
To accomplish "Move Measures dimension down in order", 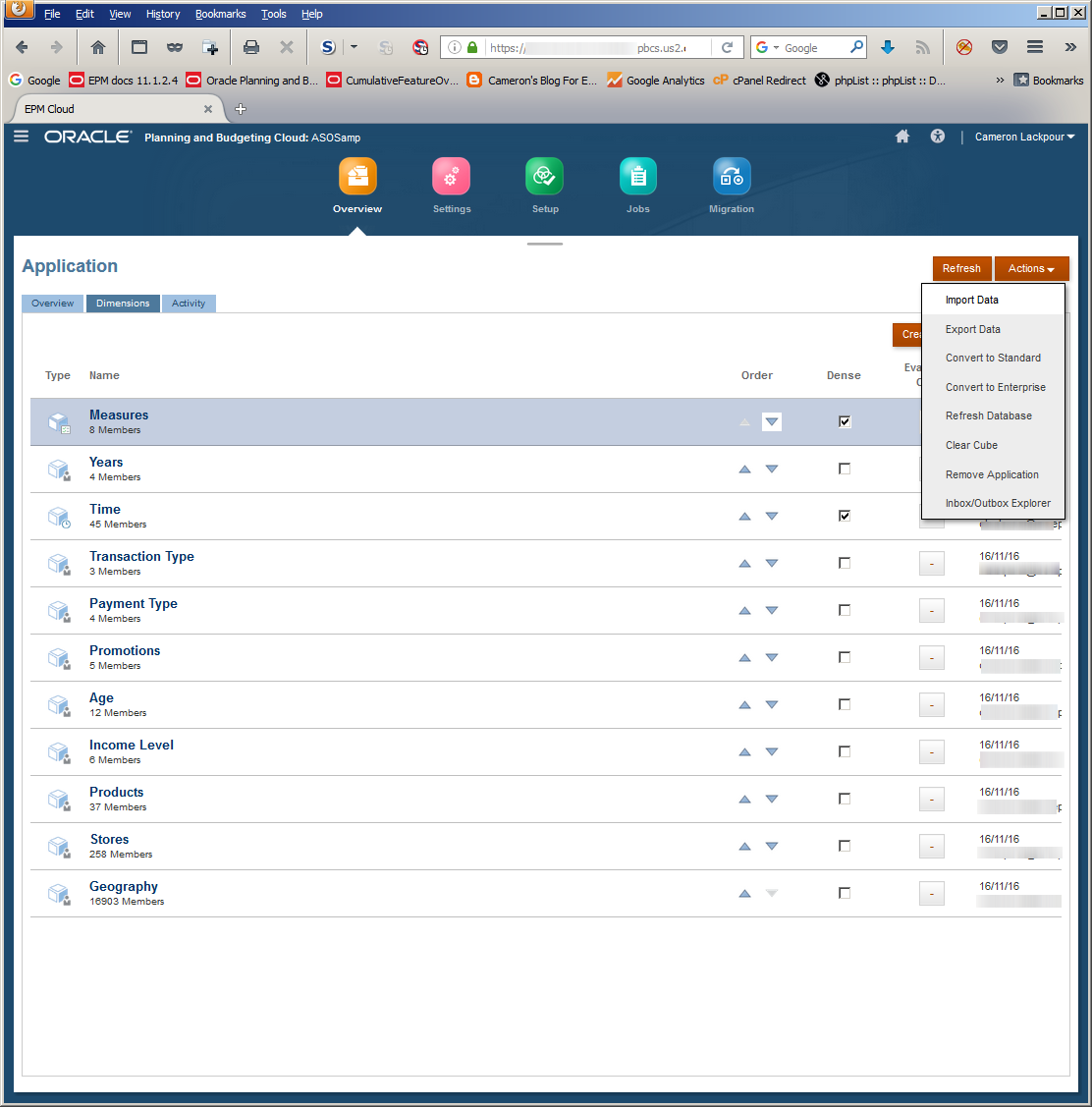I will point(772,421).
